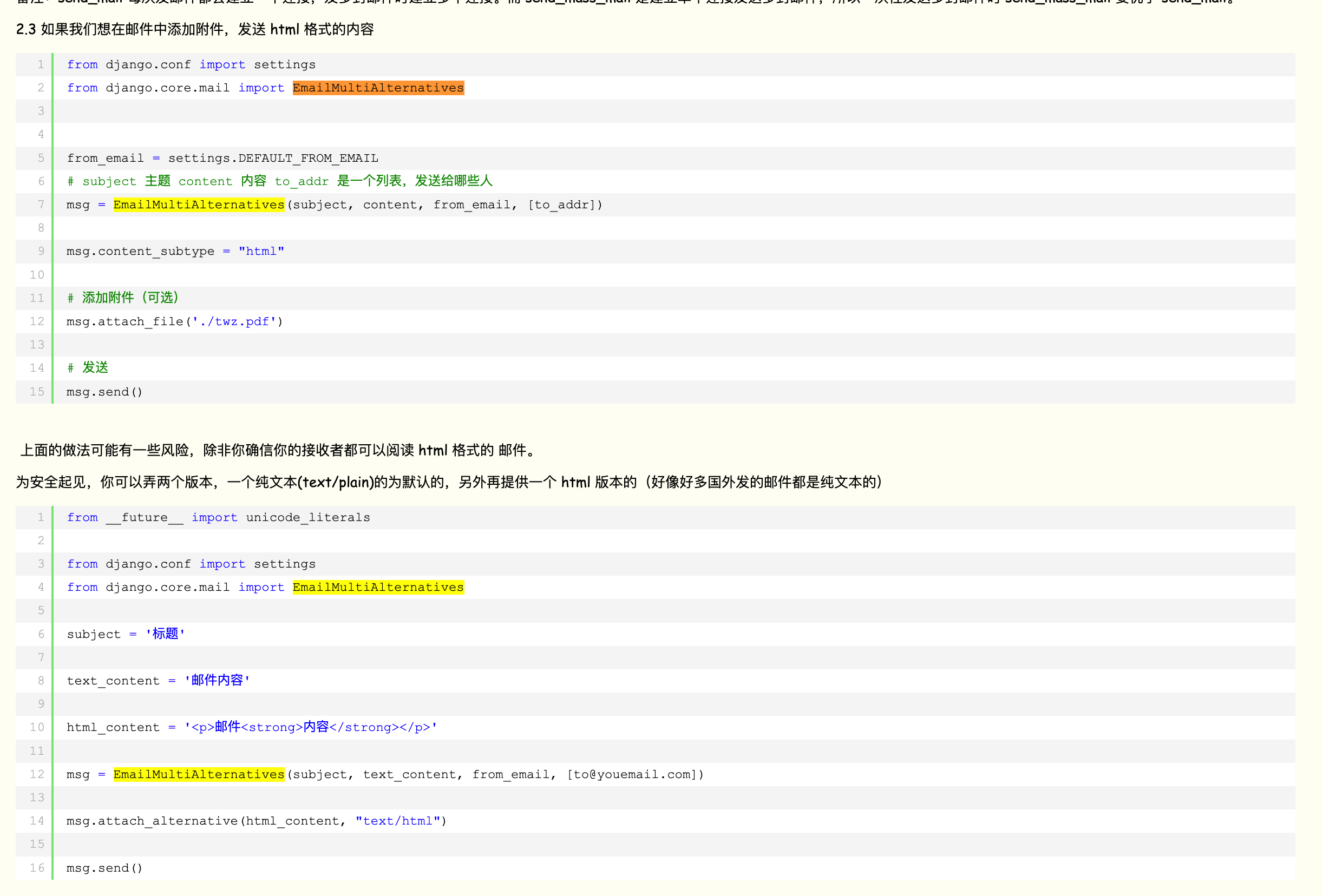
Task: Click line number 15 in first code block
Action: (37, 392)
